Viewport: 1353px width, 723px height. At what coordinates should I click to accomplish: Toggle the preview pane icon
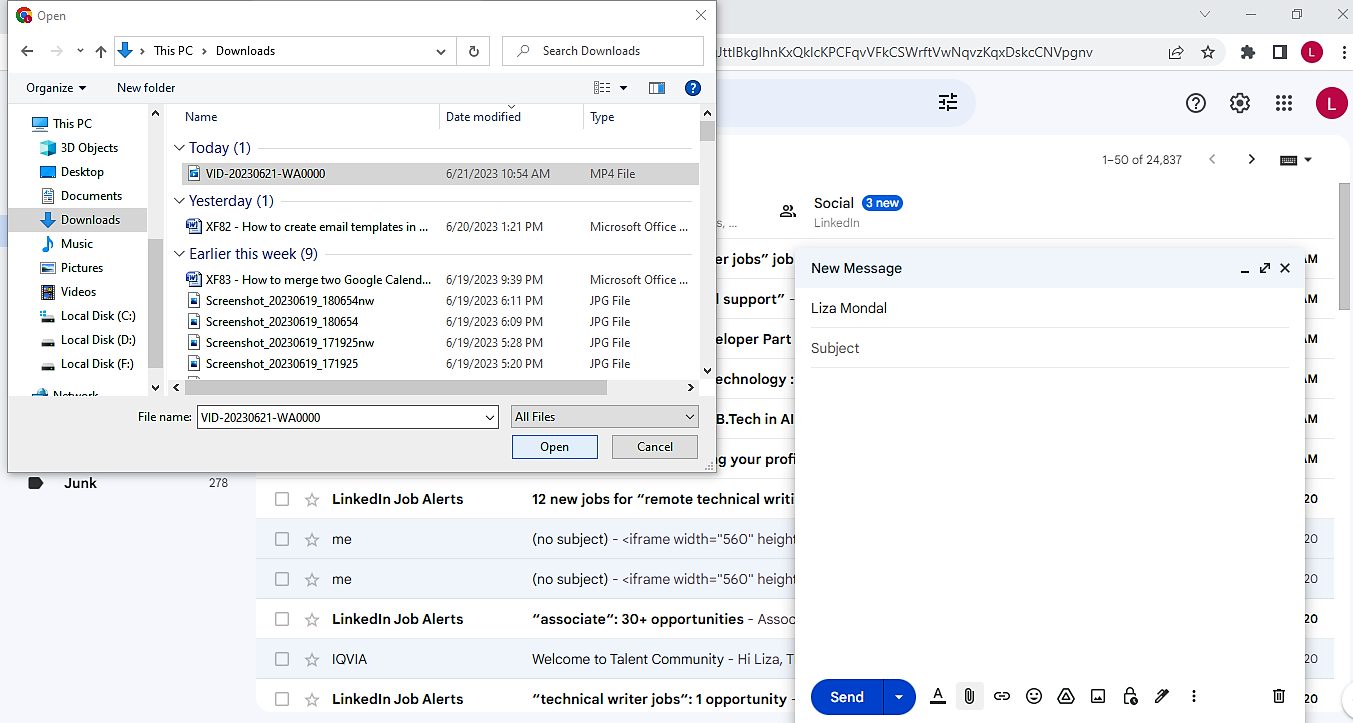point(657,88)
